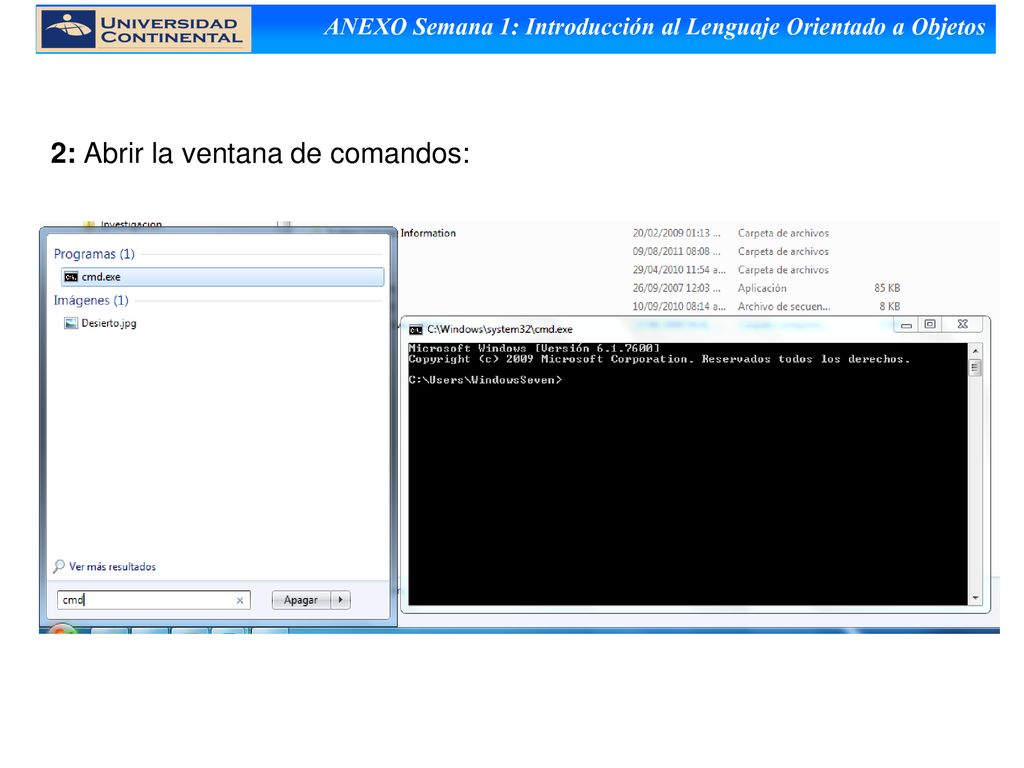Click the 20/02/2009 01:13 date cell
The width and height of the screenshot is (1024, 768).
(677, 233)
